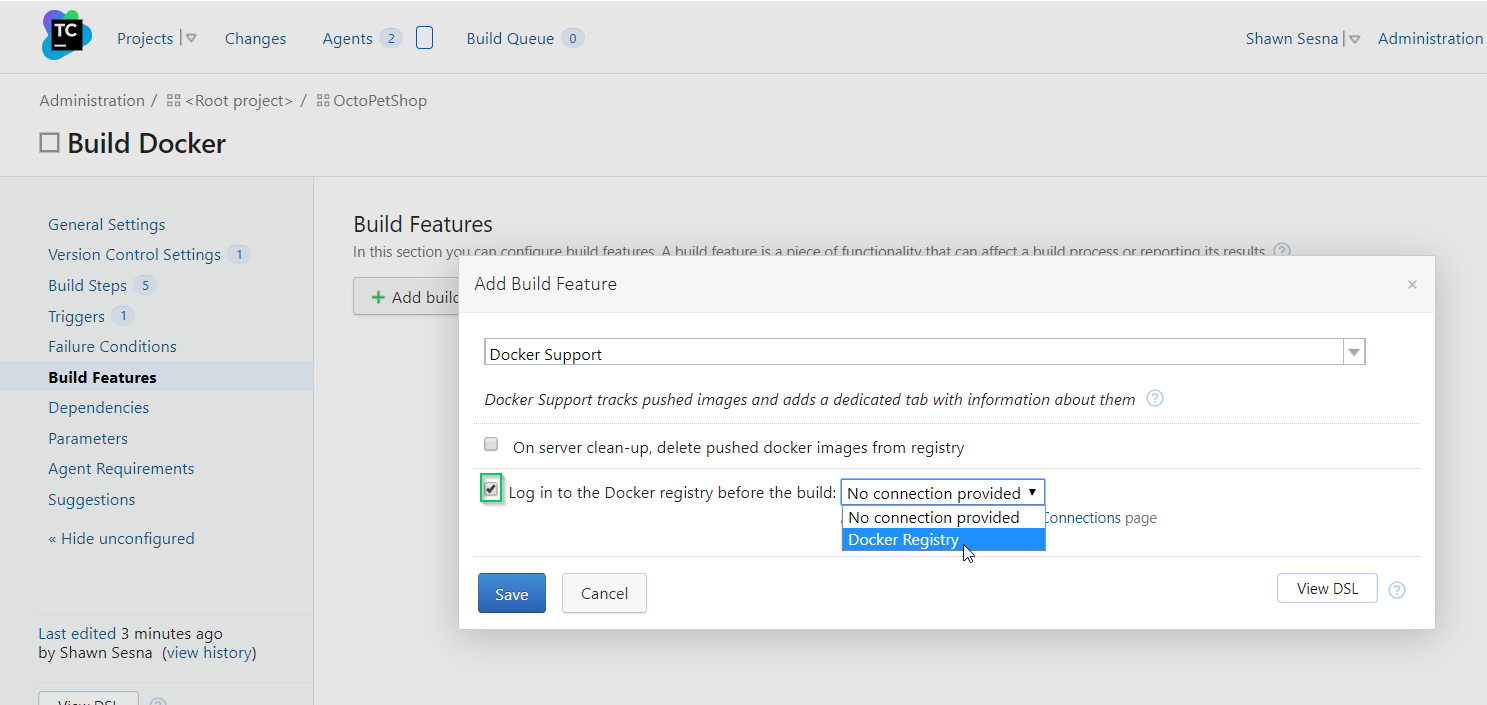Viewport: 1487px width, 705px height.
Task: Open the Docker Support feature type dropdown
Action: 1354,352
